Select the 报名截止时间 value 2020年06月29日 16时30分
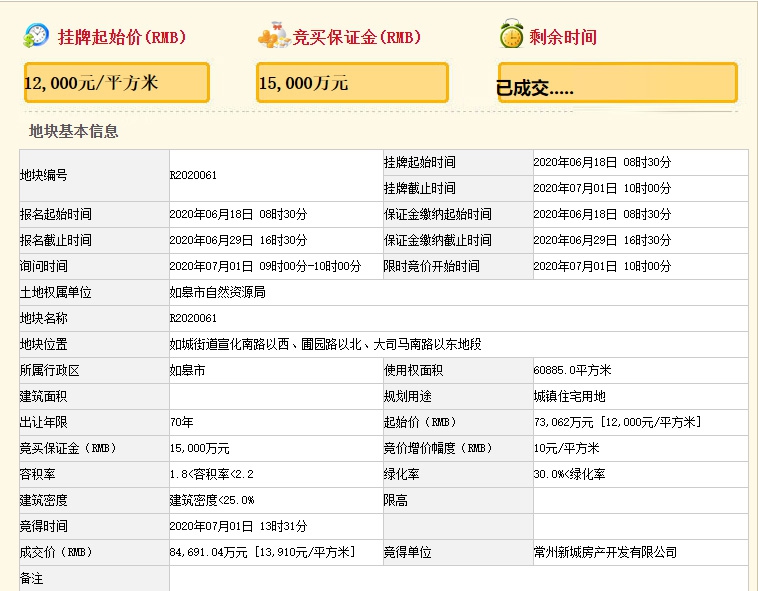 [238, 240]
